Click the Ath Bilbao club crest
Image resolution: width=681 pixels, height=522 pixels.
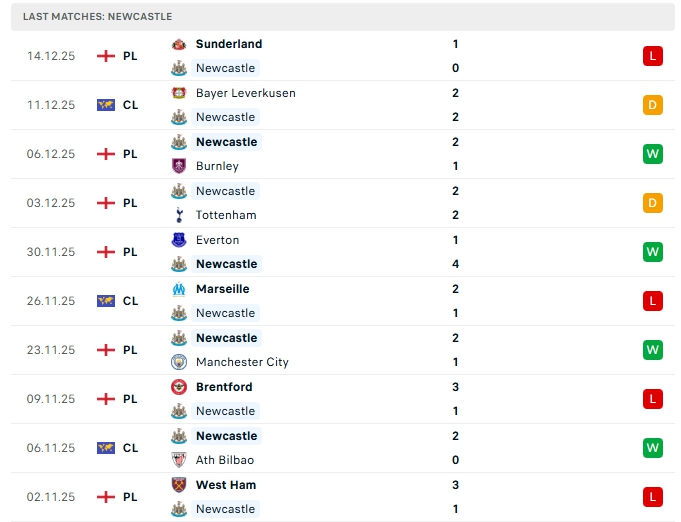click(179, 460)
